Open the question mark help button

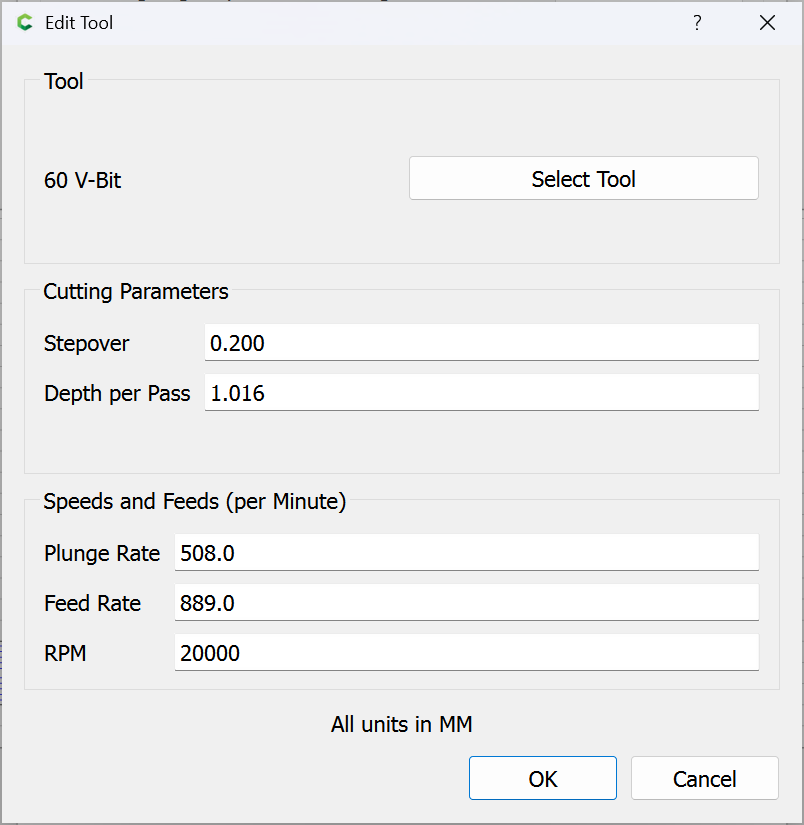697,22
